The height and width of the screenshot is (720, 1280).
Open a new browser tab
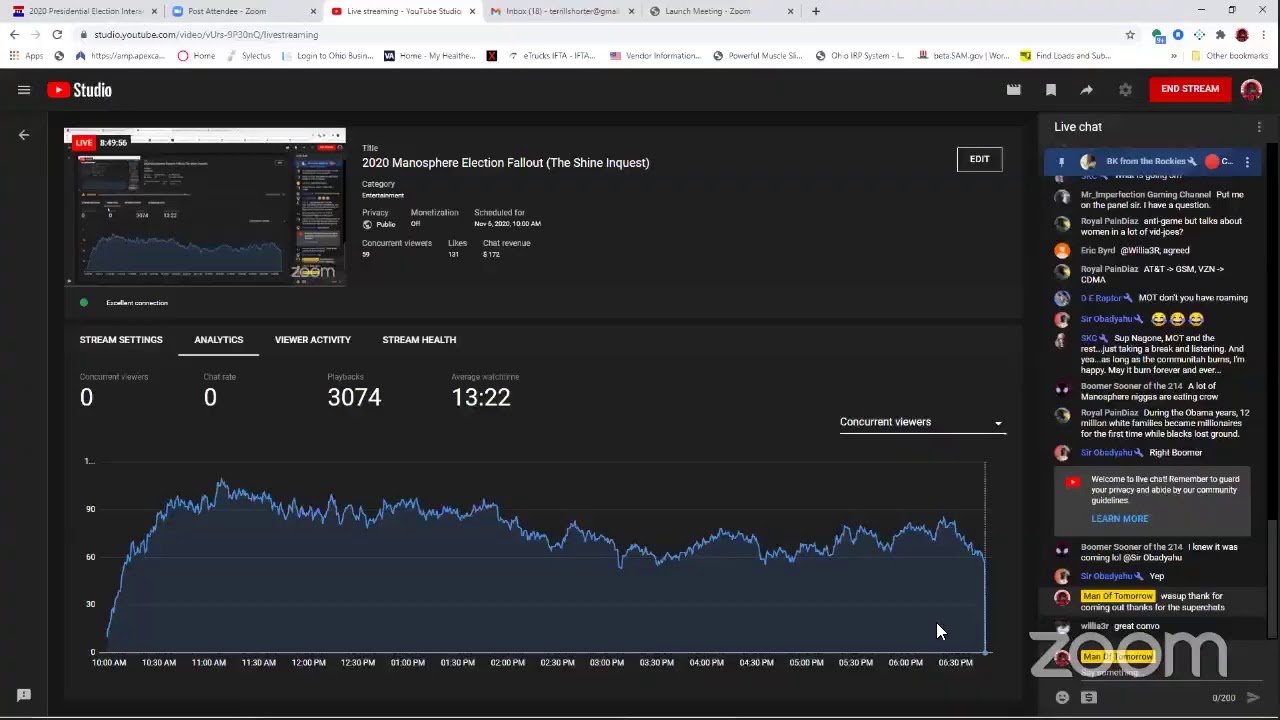click(x=816, y=11)
